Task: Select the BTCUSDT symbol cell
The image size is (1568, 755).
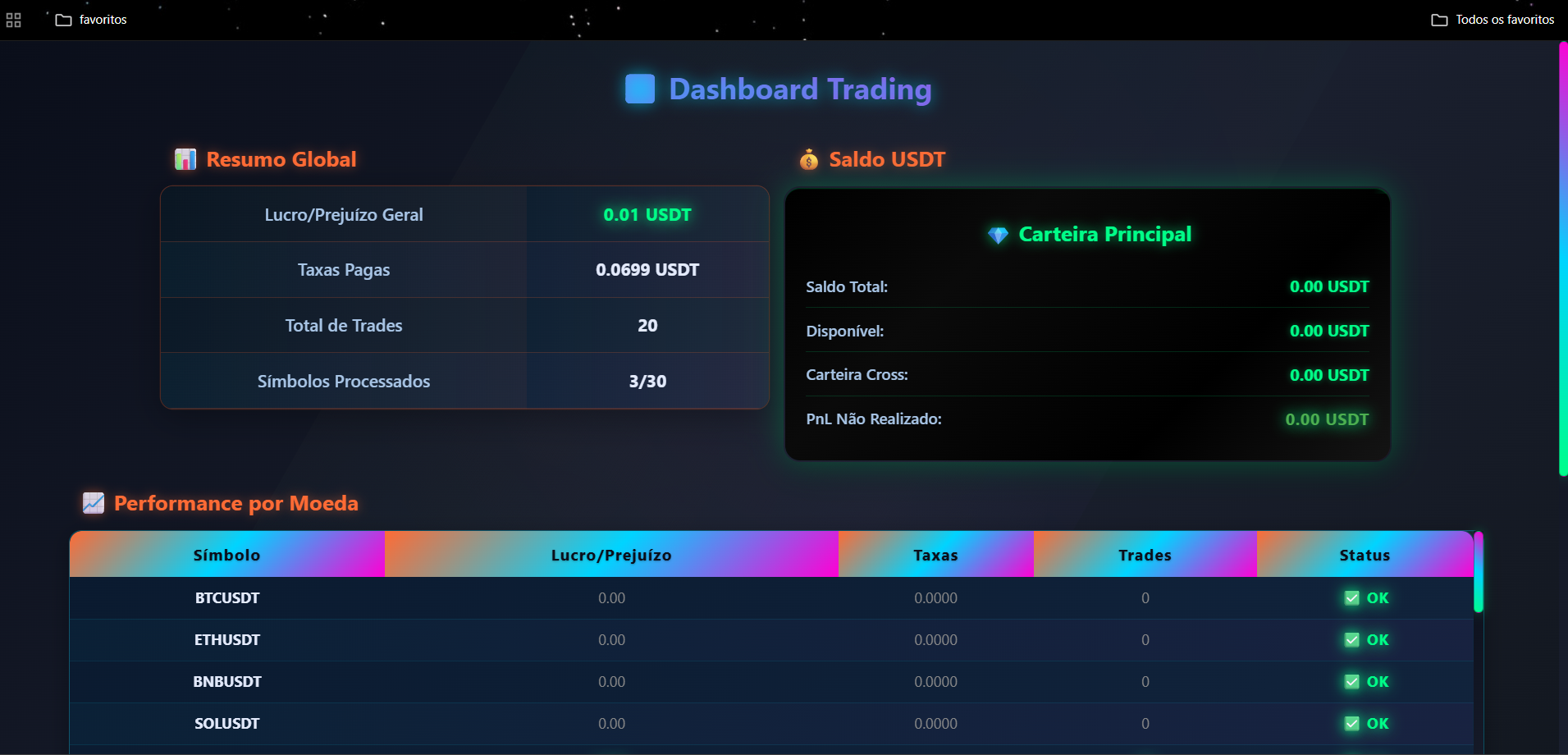Action: point(227,598)
